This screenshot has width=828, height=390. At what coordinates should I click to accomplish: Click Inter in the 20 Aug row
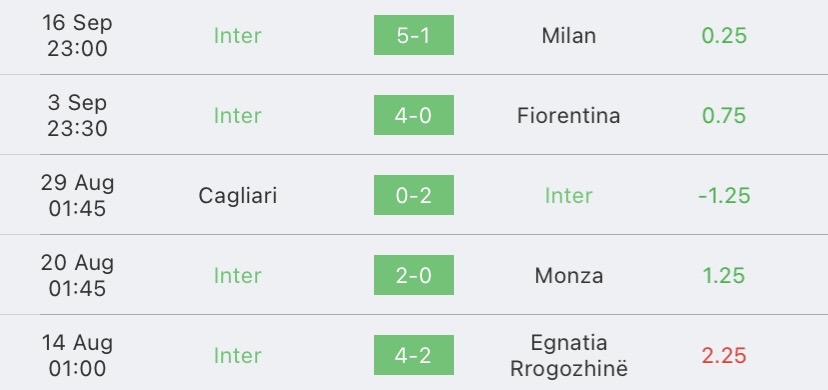(x=238, y=275)
